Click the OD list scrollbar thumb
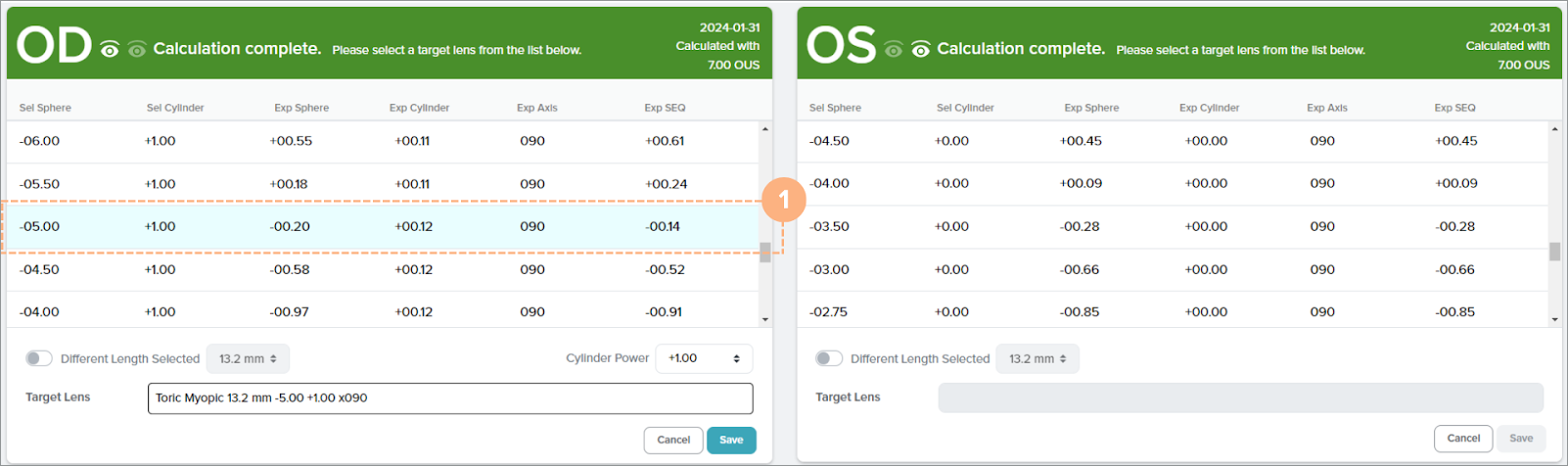 [764, 253]
